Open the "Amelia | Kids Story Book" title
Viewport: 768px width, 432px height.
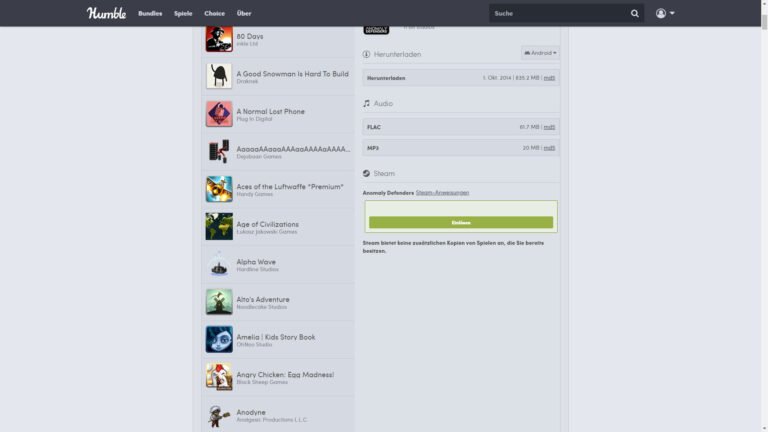click(276, 337)
